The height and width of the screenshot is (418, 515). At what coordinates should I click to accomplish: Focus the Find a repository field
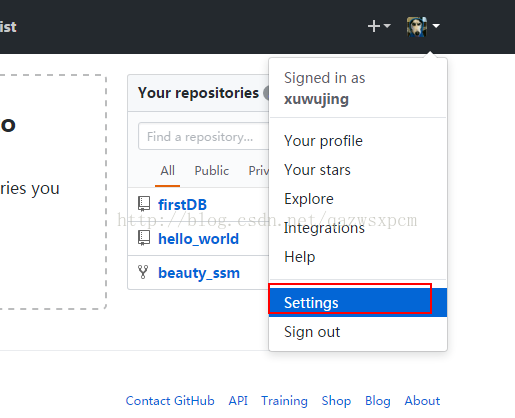click(204, 136)
